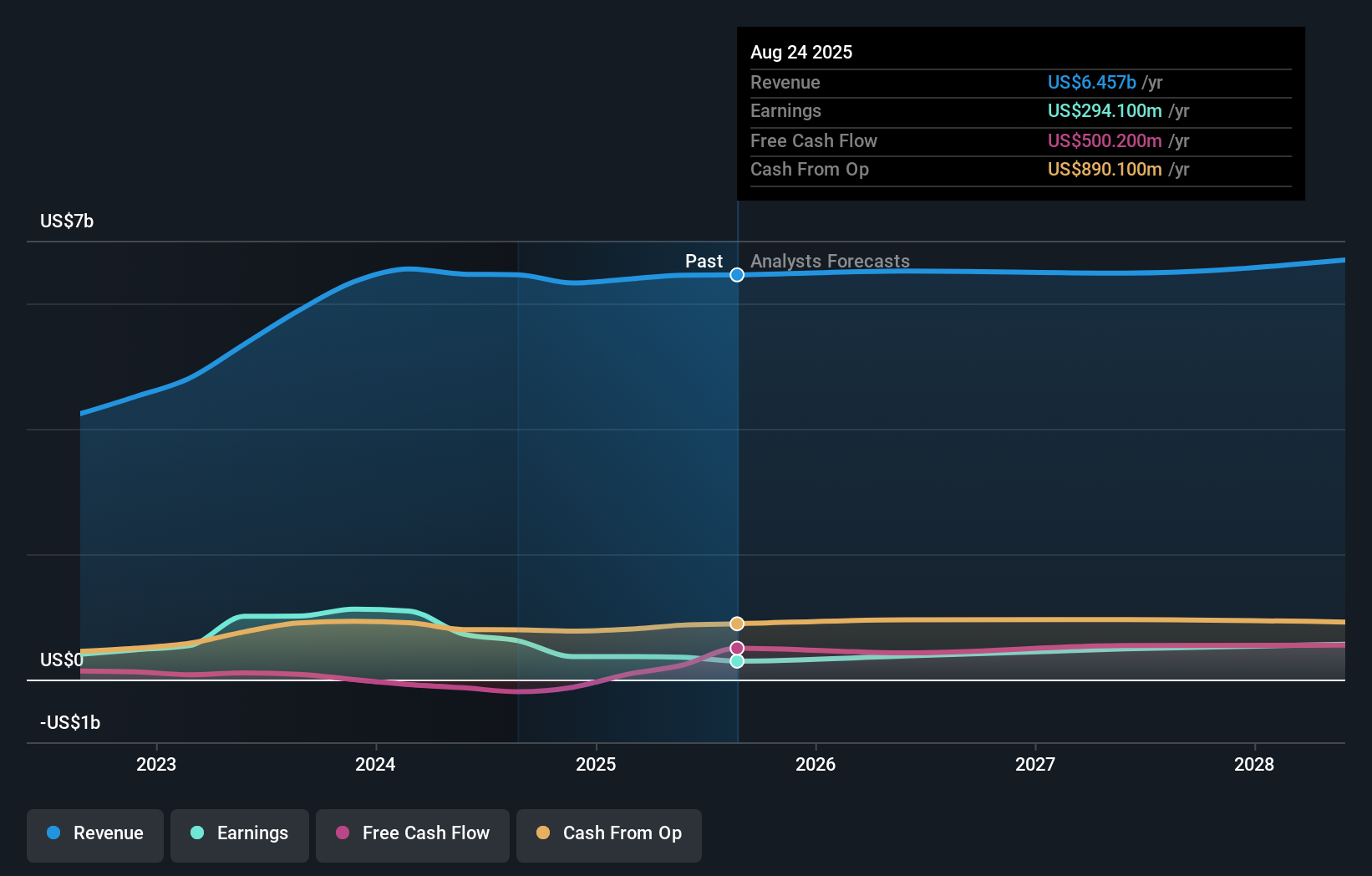This screenshot has height=876, width=1372.
Task: Click the teal Earnings legend dot
Action: tap(196, 833)
